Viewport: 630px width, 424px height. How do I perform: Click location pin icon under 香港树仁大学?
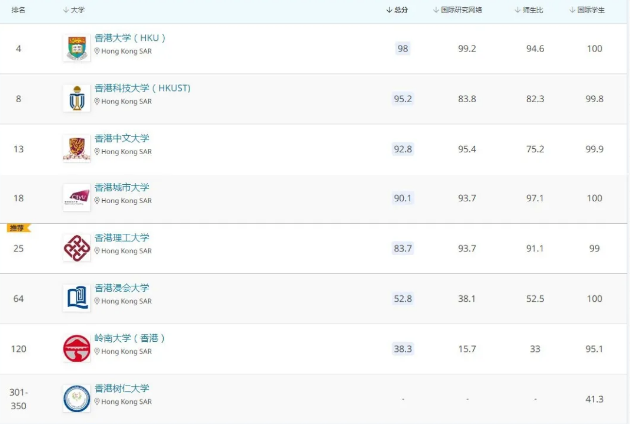97,401
